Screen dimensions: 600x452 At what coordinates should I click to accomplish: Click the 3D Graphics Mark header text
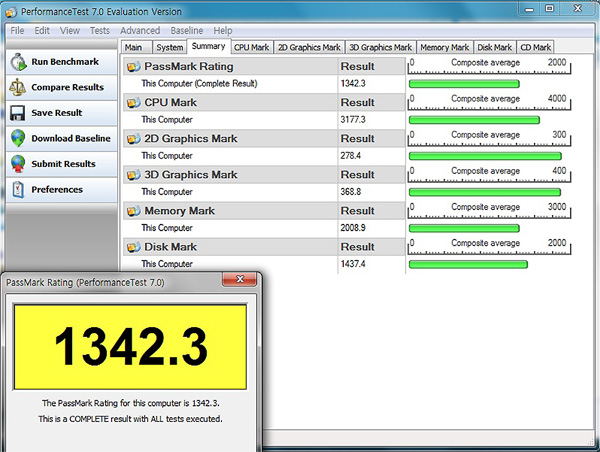(x=191, y=175)
